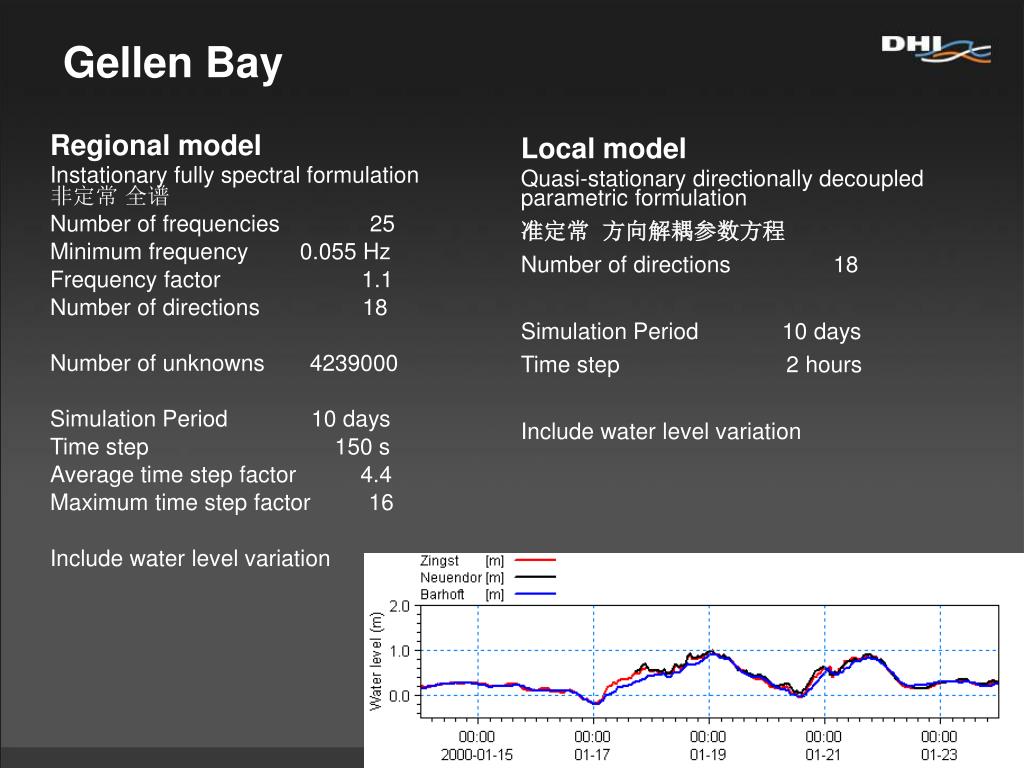Click Chinese text '准定常 方向解耦参数方程'
This screenshot has height=768, width=1024.
pos(653,231)
